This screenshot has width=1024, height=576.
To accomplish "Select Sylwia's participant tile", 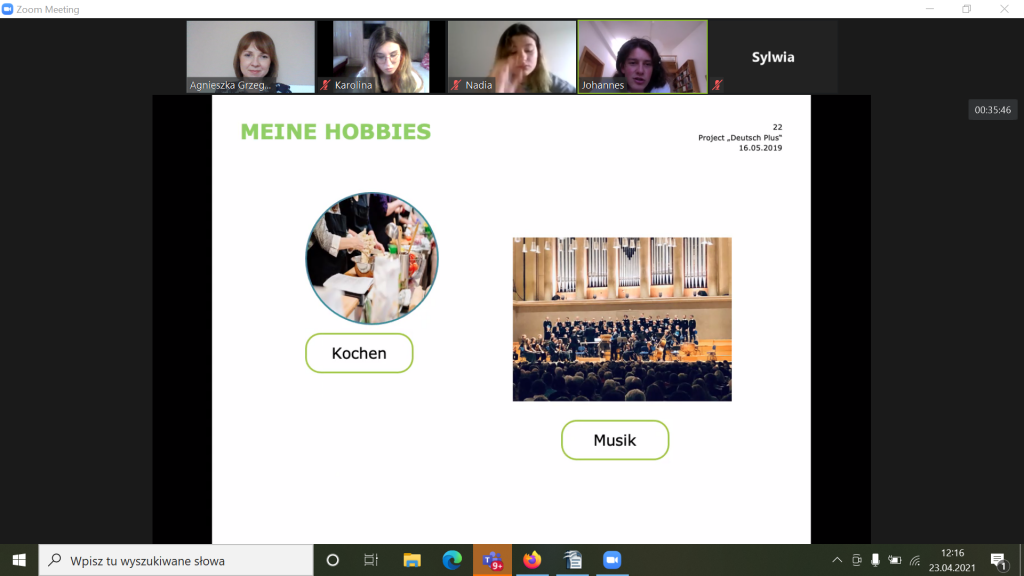I will point(773,57).
